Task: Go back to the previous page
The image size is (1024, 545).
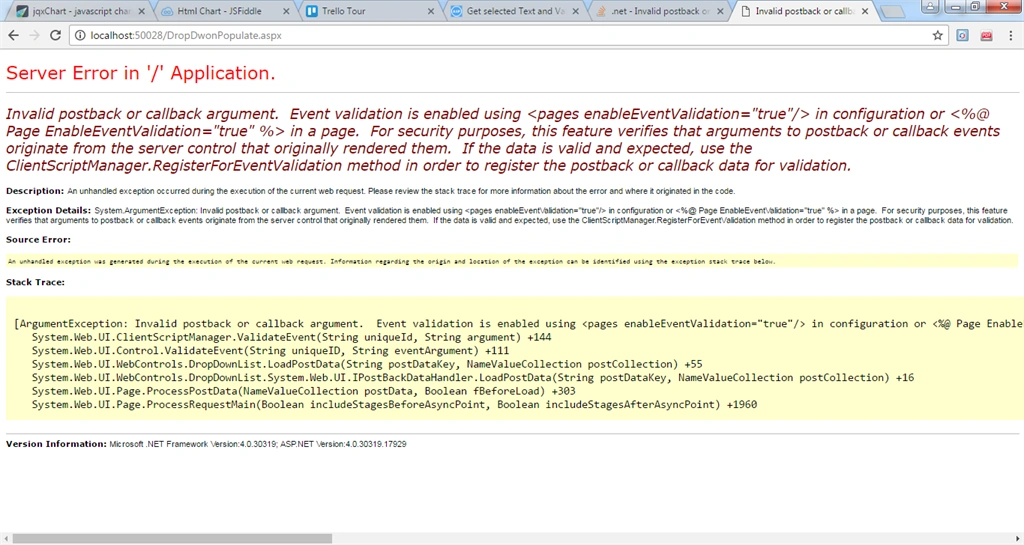Action: [14, 35]
